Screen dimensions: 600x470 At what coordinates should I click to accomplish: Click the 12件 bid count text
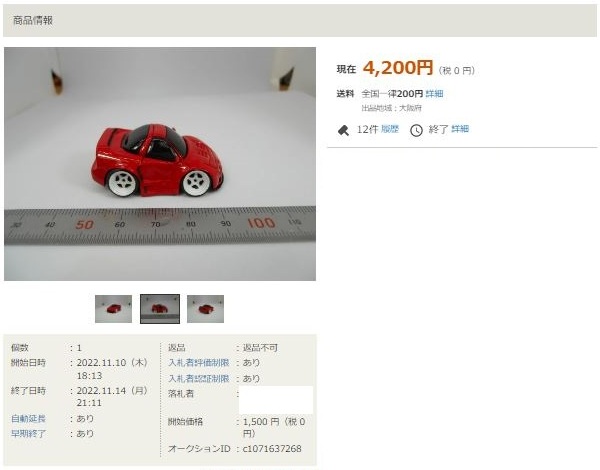coord(367,129)
